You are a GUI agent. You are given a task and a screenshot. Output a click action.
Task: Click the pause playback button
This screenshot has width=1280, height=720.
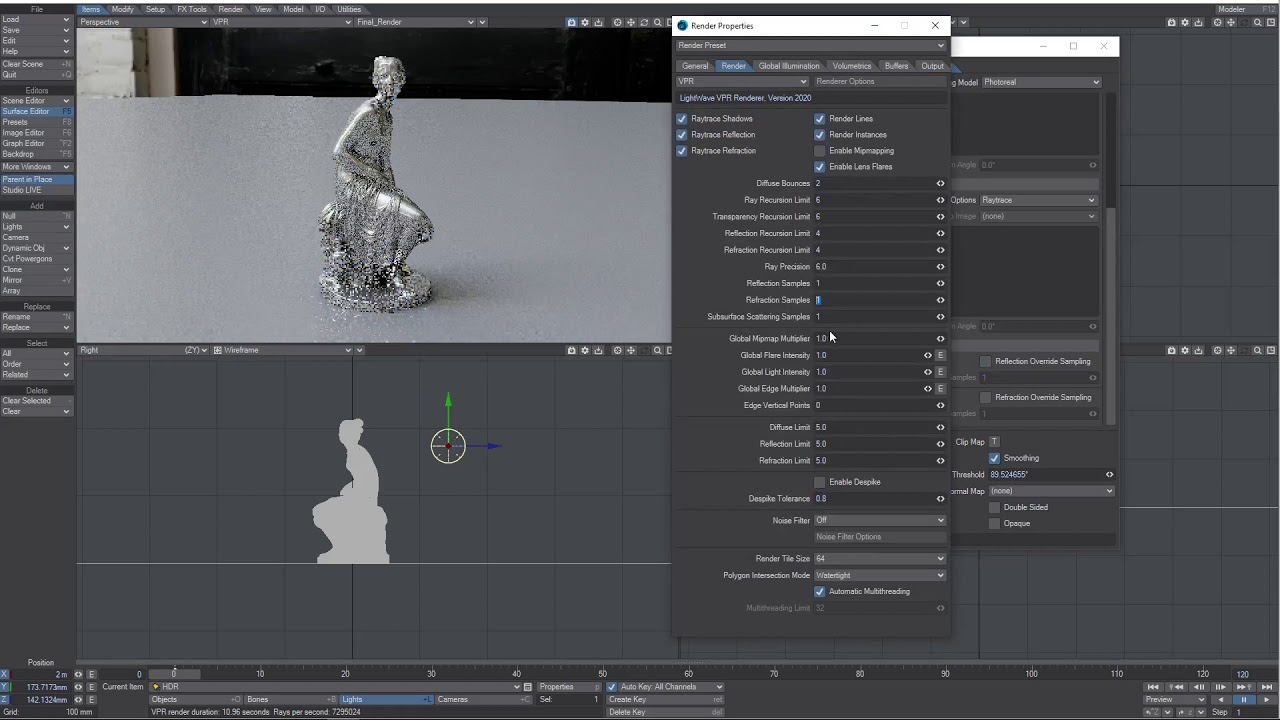coord(1243,699)
